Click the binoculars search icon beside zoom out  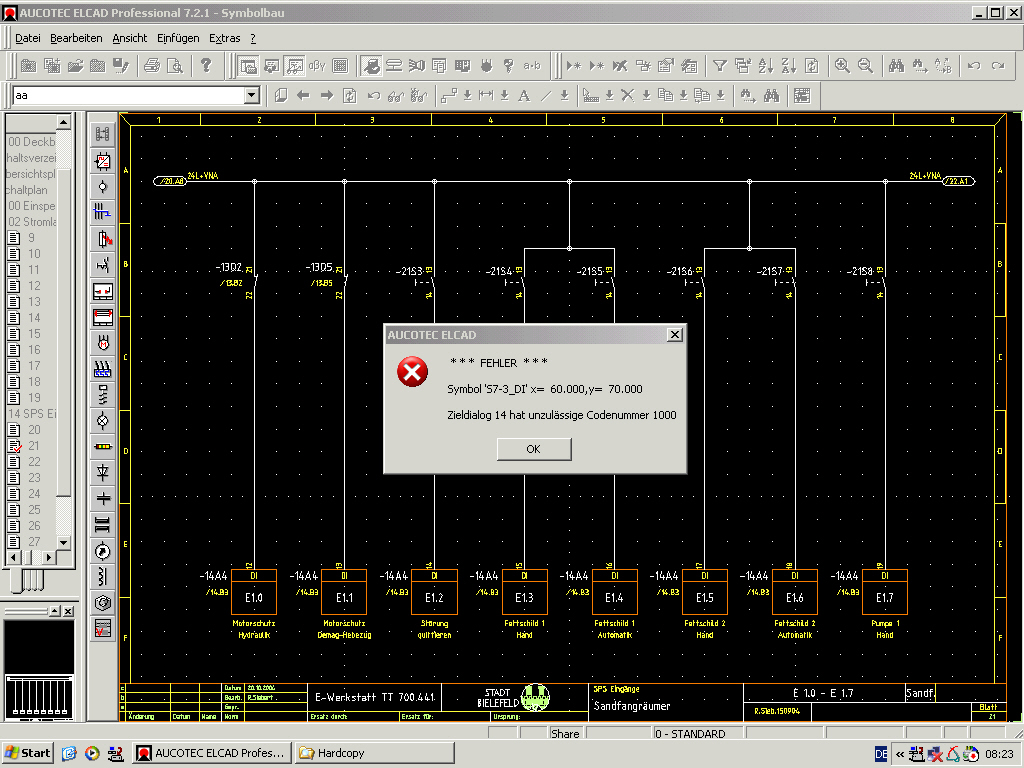click(x=897, y=65)
